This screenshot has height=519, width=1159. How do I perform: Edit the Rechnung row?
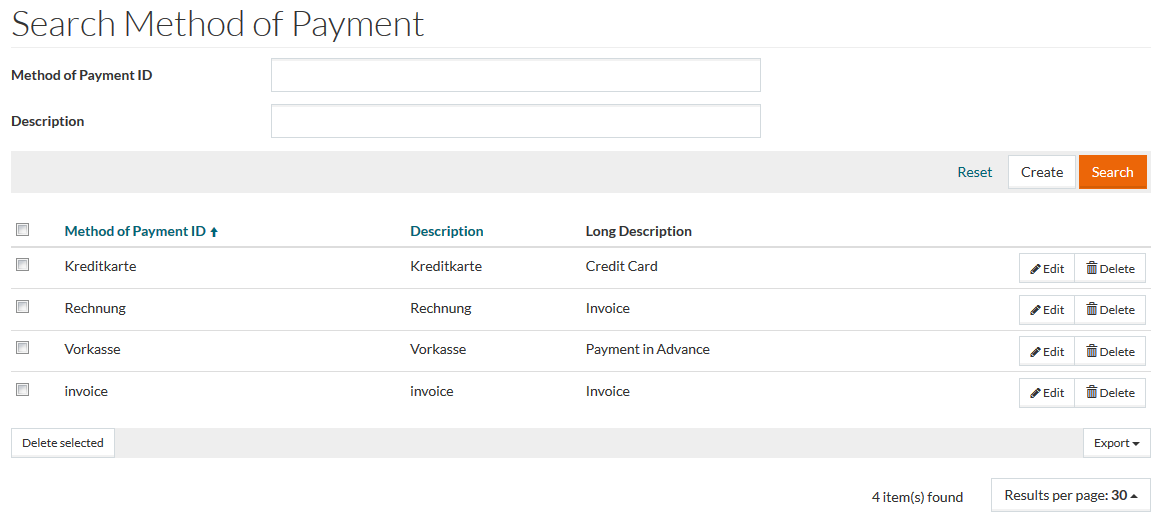(x=1046, y=310)
